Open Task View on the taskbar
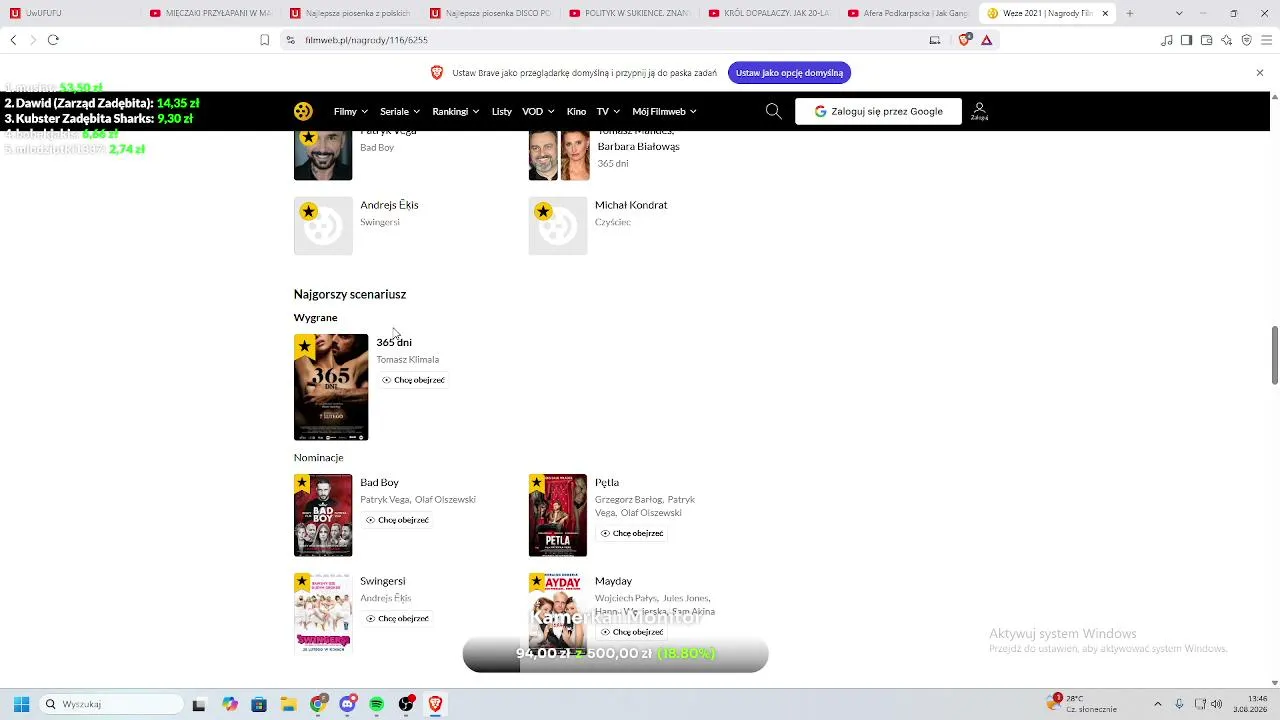 199,704
